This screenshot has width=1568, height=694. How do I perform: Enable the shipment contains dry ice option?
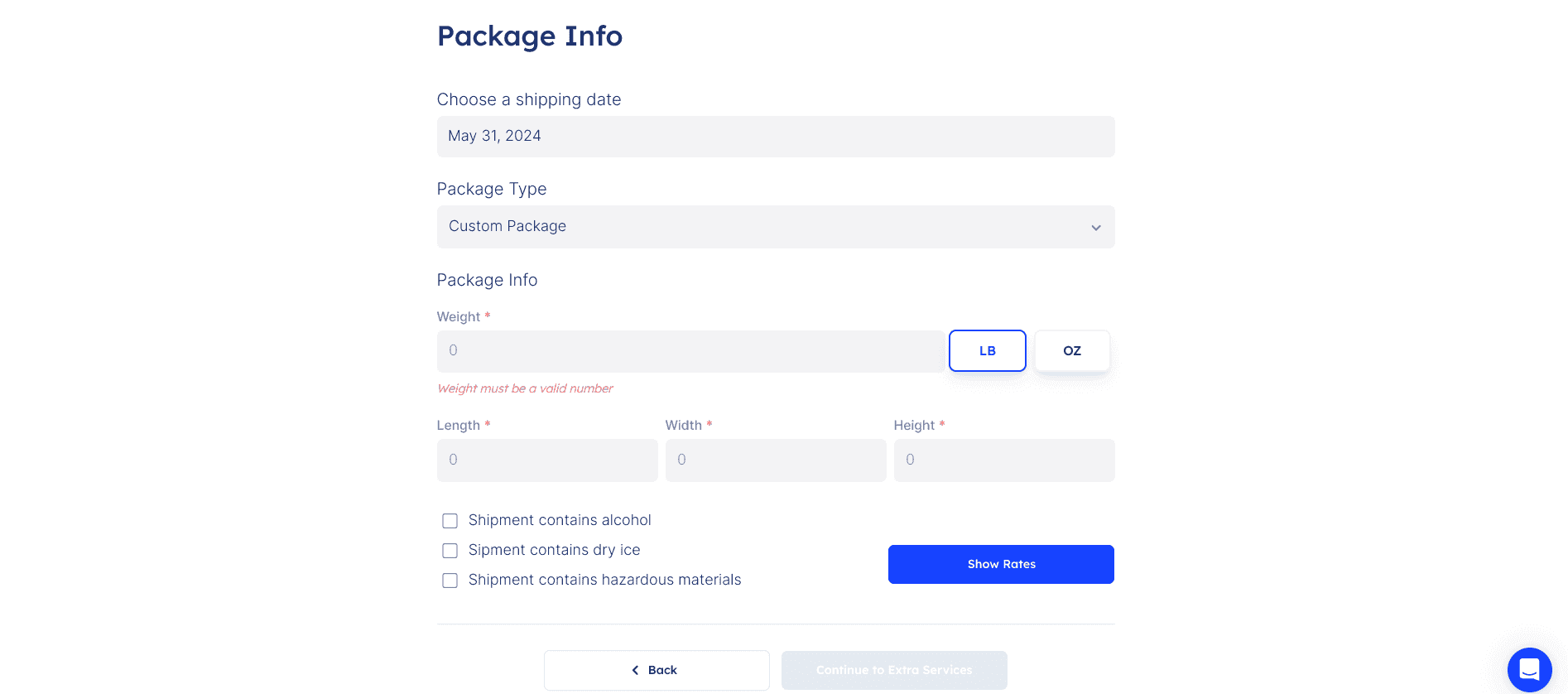pos(450,550)
